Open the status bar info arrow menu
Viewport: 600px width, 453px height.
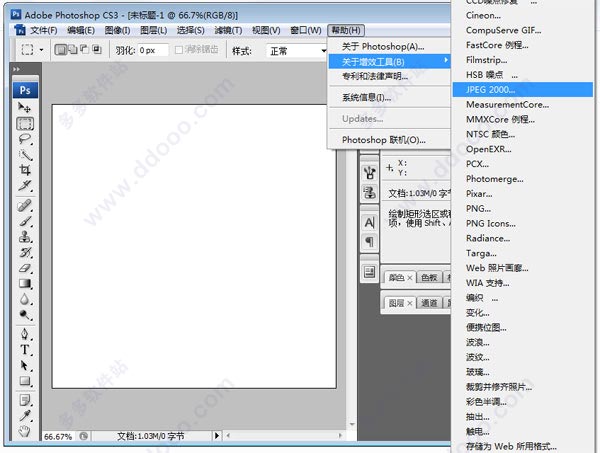coord(217,435)
